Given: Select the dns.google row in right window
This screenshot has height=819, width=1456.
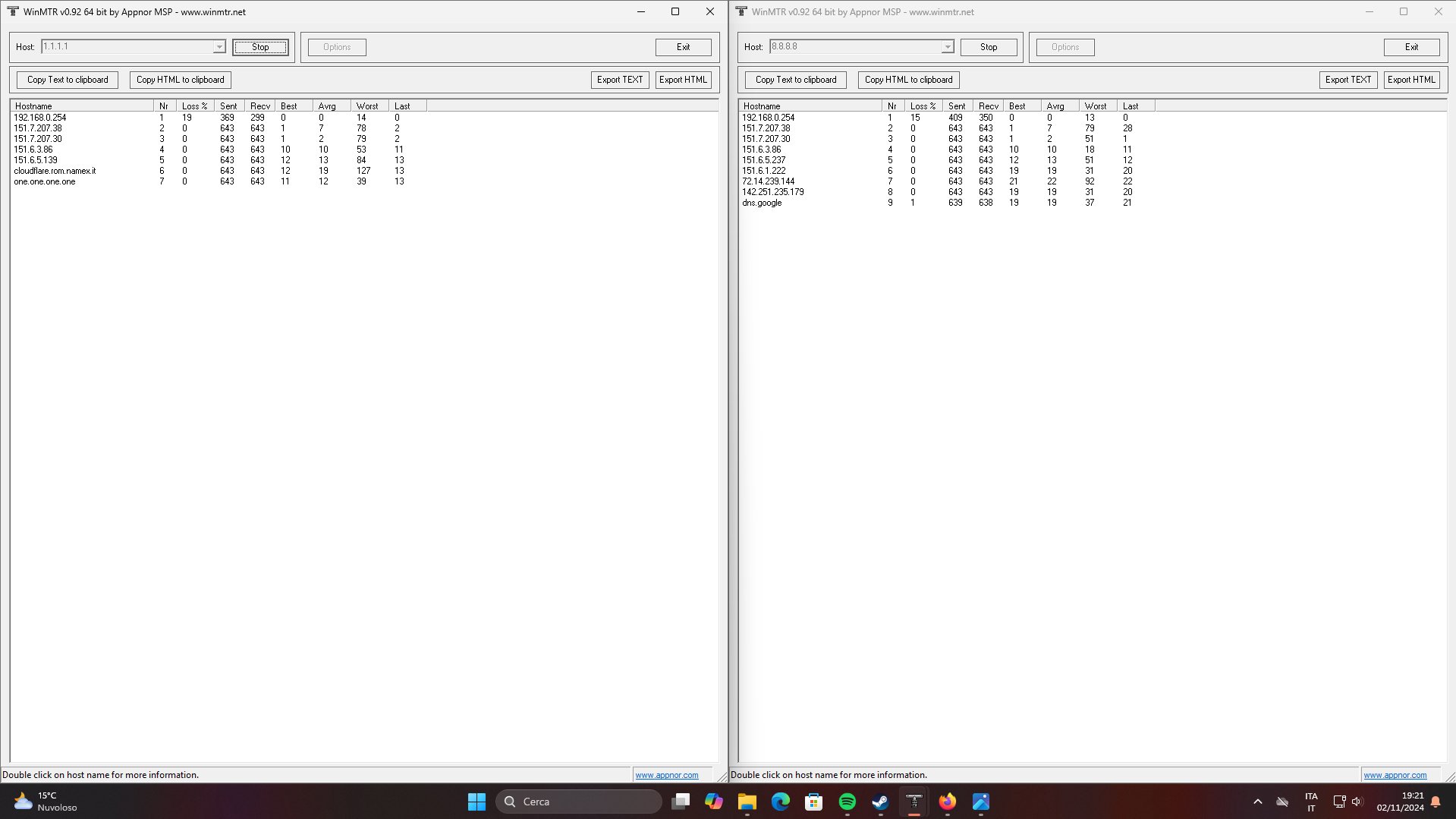Looking at the screenshot, I should click(x=762, y=203).
